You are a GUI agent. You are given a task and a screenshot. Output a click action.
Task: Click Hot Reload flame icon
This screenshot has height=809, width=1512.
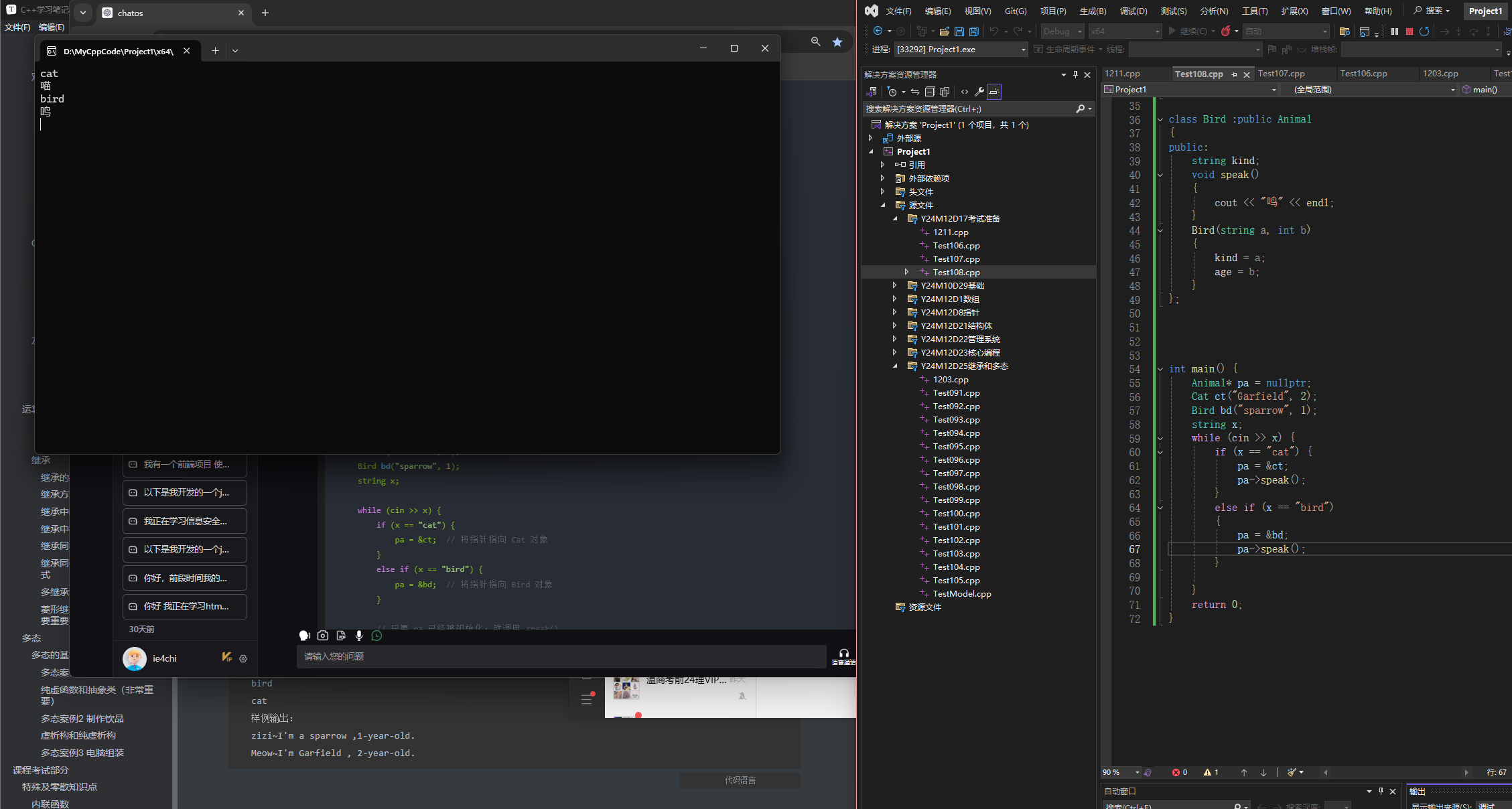(x=1225, y=31)
